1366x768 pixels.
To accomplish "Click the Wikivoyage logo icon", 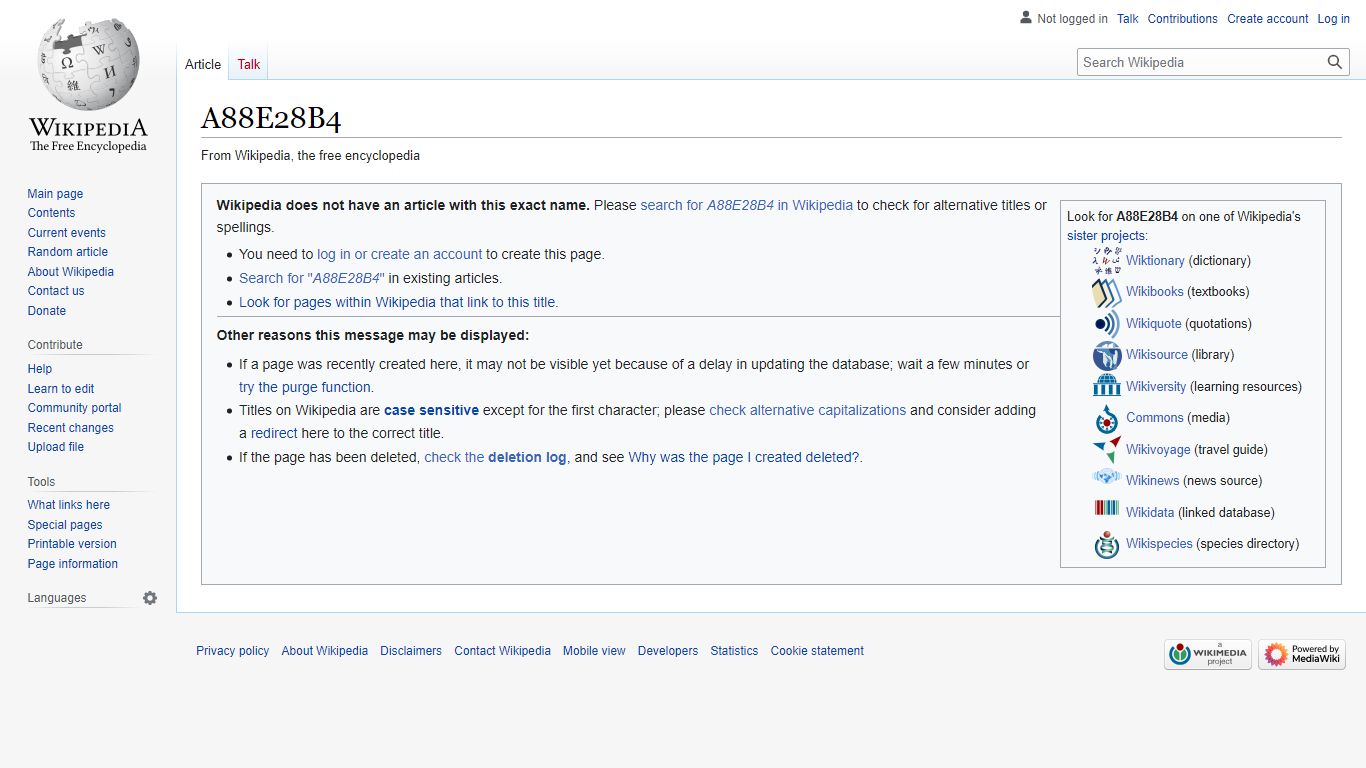I will tap(1107, 450).
